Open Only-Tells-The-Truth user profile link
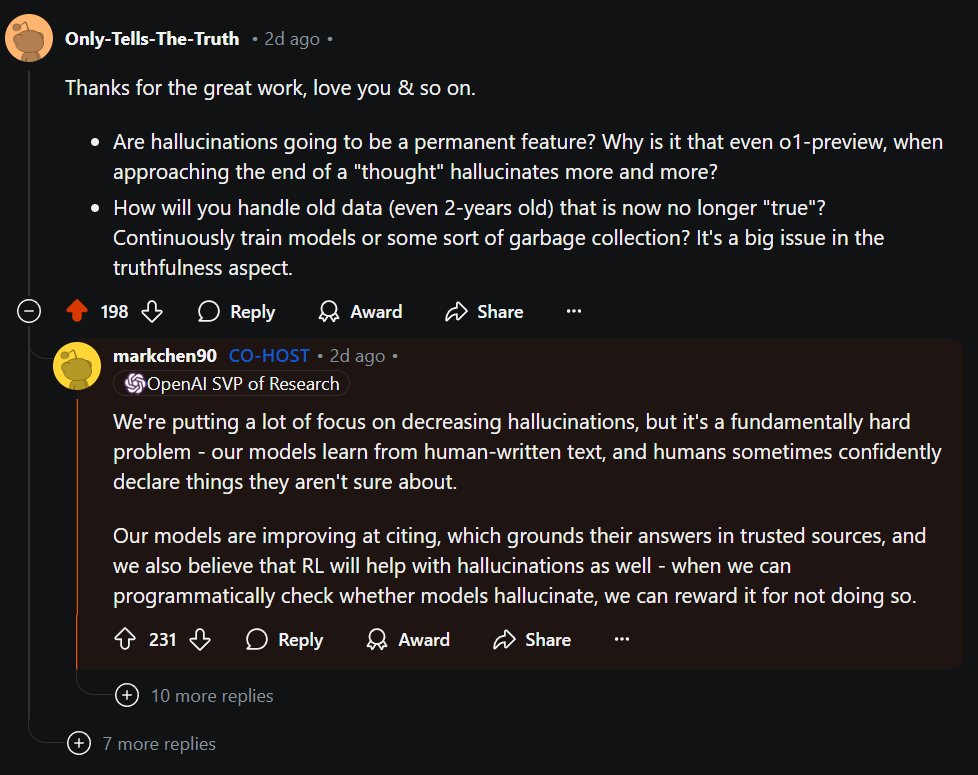 (152, 39)
